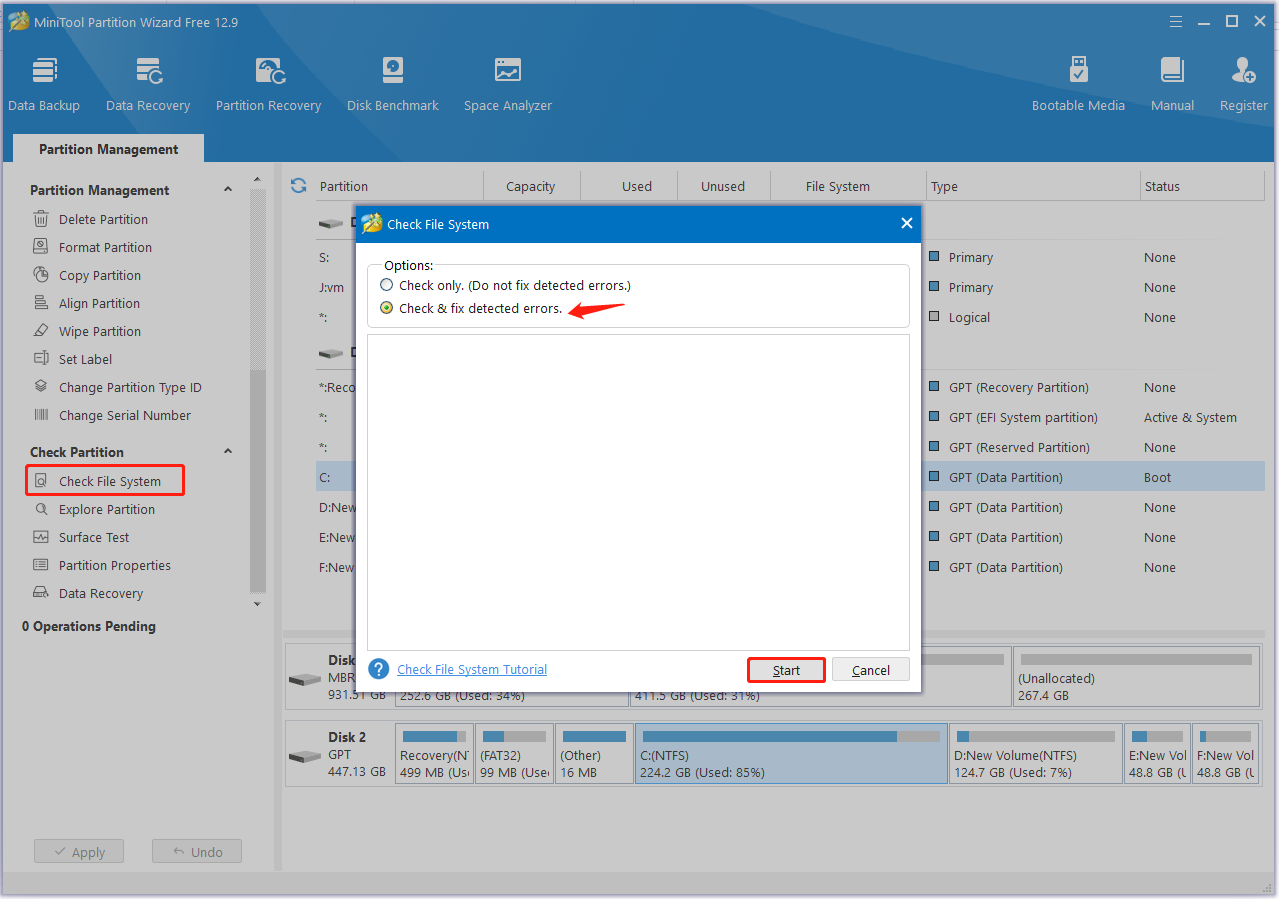1279x900 pixels.
Task: Select D:New Volume(NTFS) block in disk map
Action: click(x=1035, y=754)
